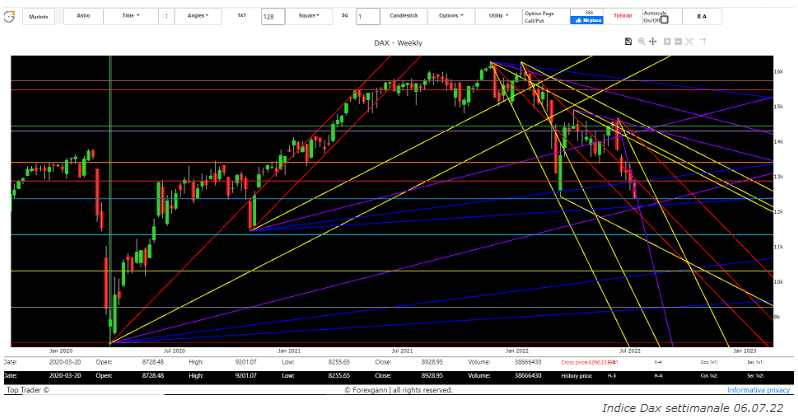This screenshot has width=798, height=418.
Task: Open the Tutorial link
Action: (622, 17)
